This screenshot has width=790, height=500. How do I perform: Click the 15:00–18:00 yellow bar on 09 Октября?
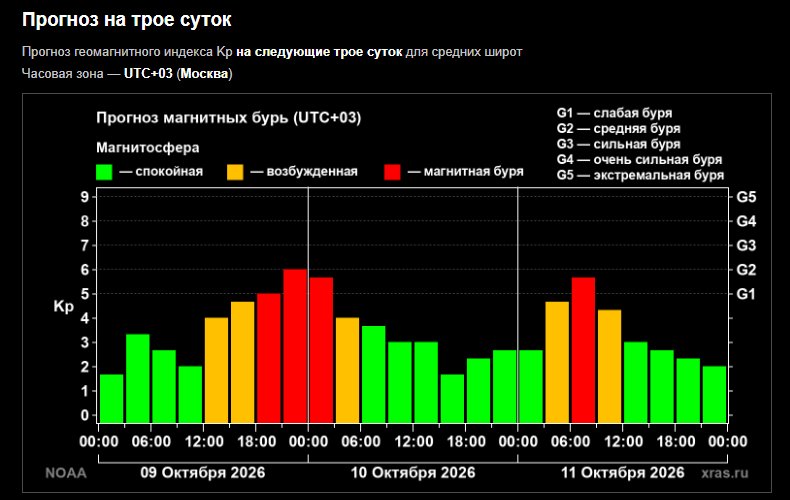coord(242,362)
